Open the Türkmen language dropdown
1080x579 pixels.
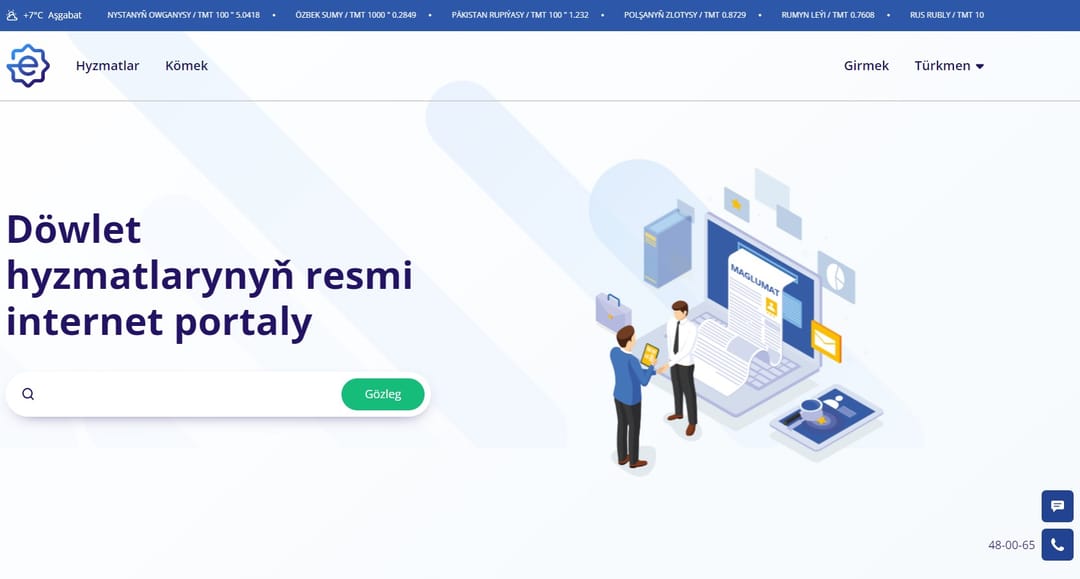941,65
